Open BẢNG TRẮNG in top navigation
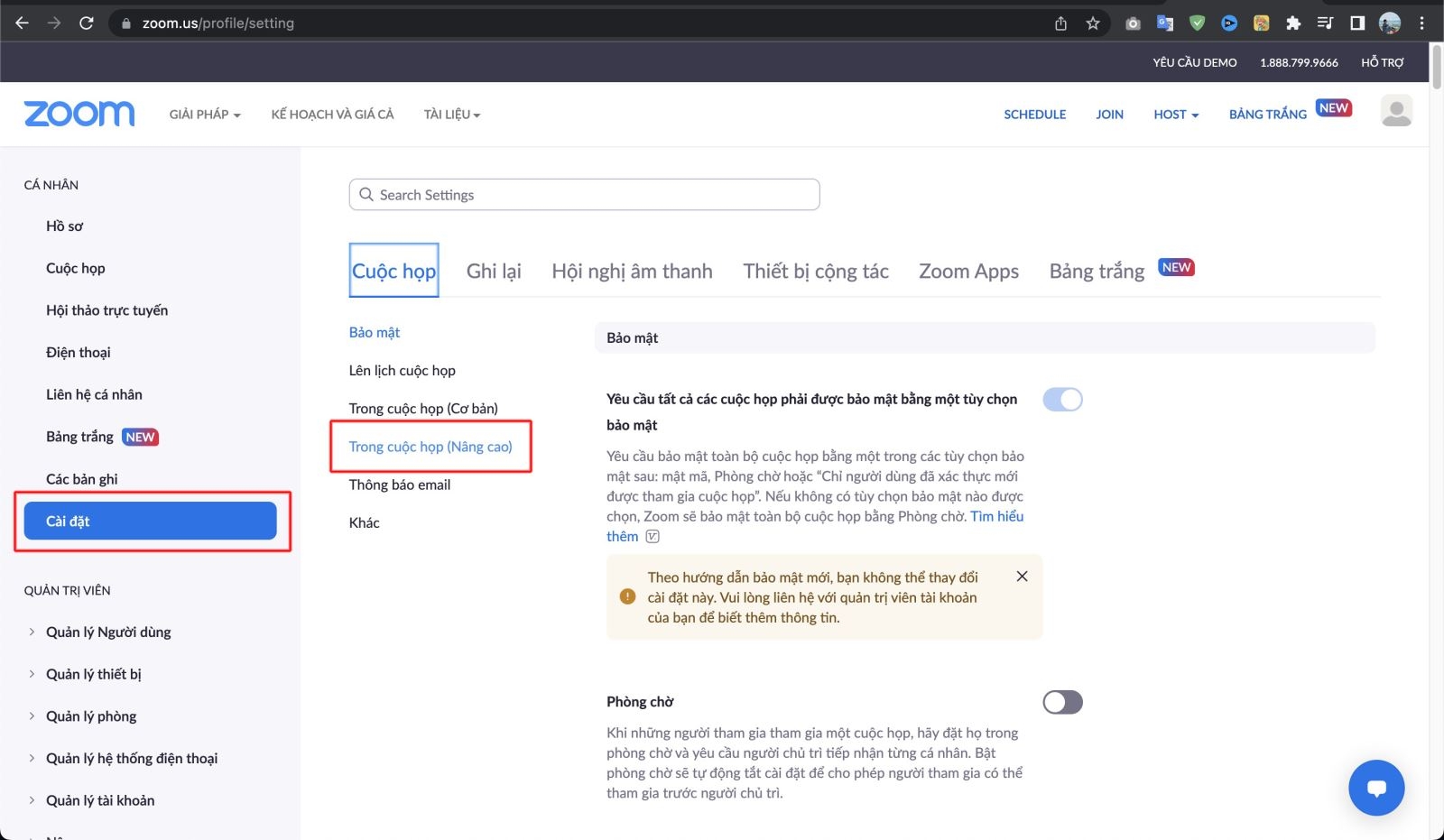This screenshot has height=840, width=1444. point(1268,115)
